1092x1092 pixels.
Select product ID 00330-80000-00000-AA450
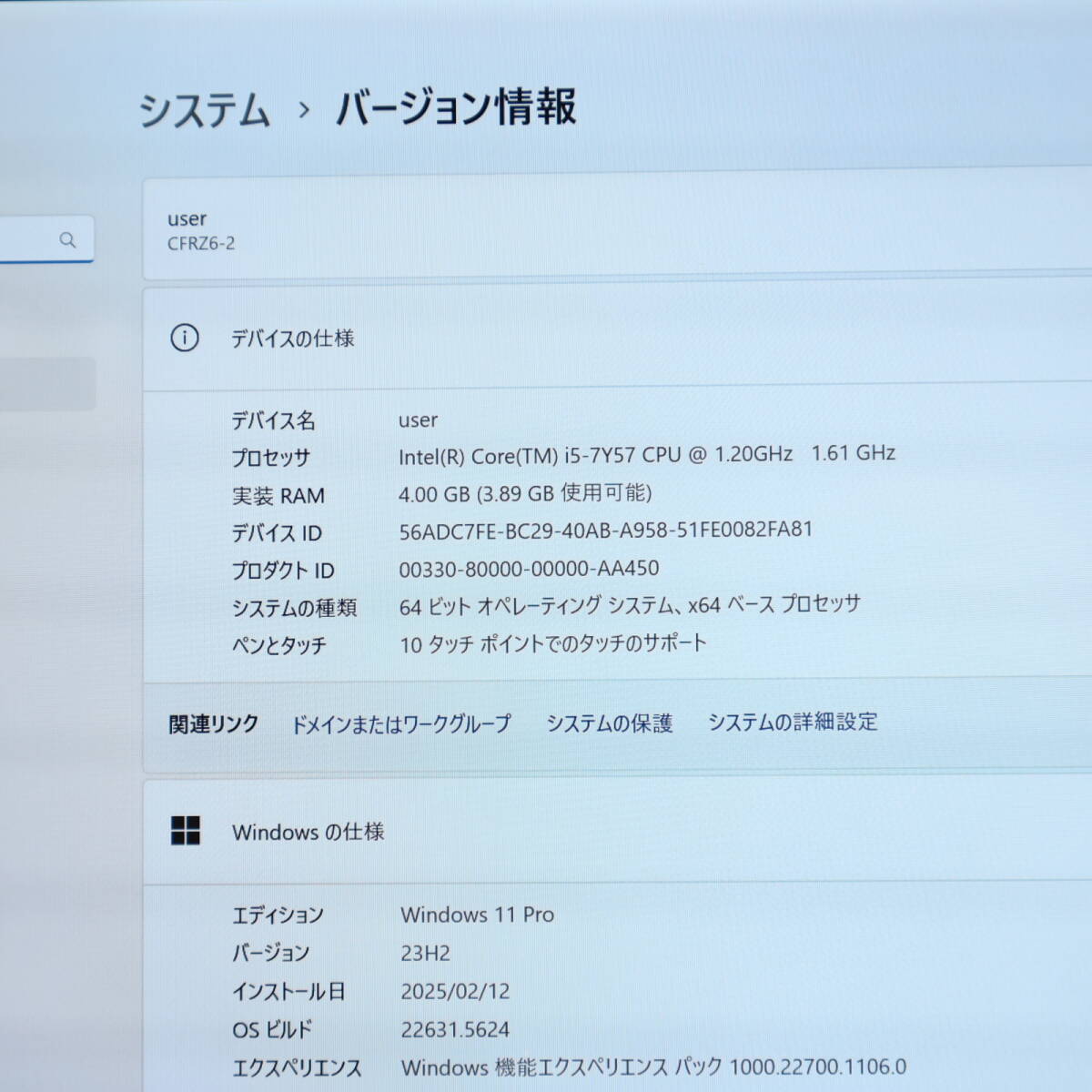[529, 569]
